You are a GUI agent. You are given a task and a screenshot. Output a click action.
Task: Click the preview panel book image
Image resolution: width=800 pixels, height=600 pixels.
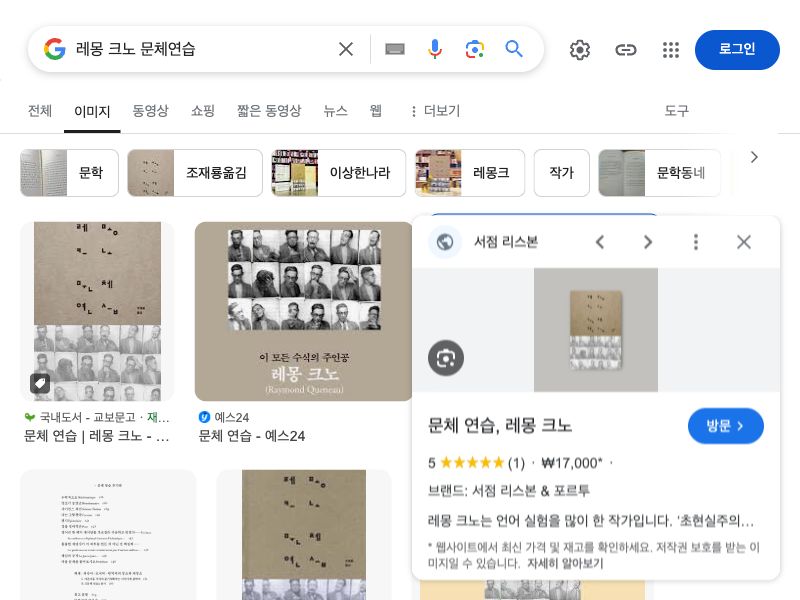tap(596, 330)
